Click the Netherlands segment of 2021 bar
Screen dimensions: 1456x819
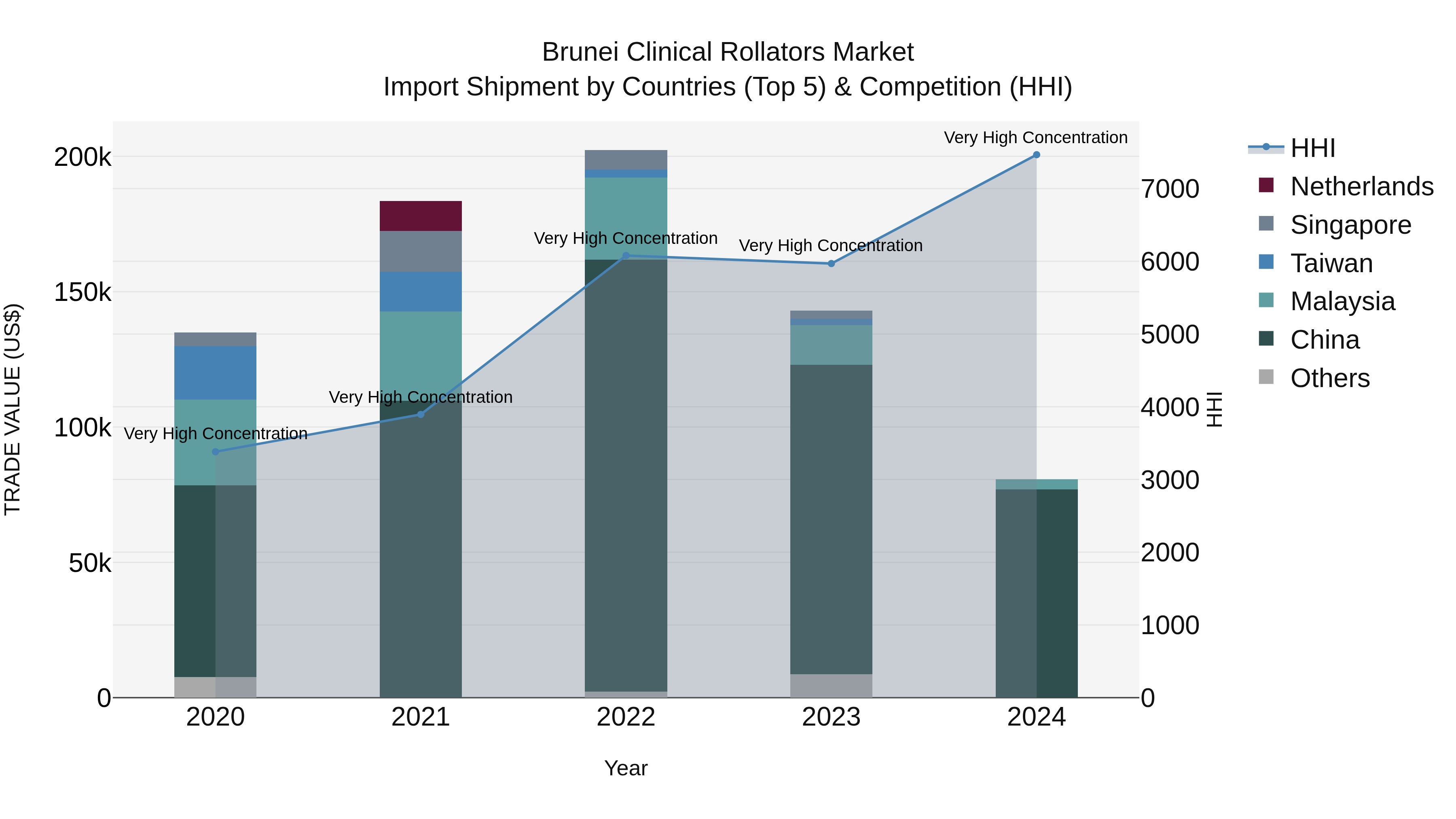coord(421,216)
